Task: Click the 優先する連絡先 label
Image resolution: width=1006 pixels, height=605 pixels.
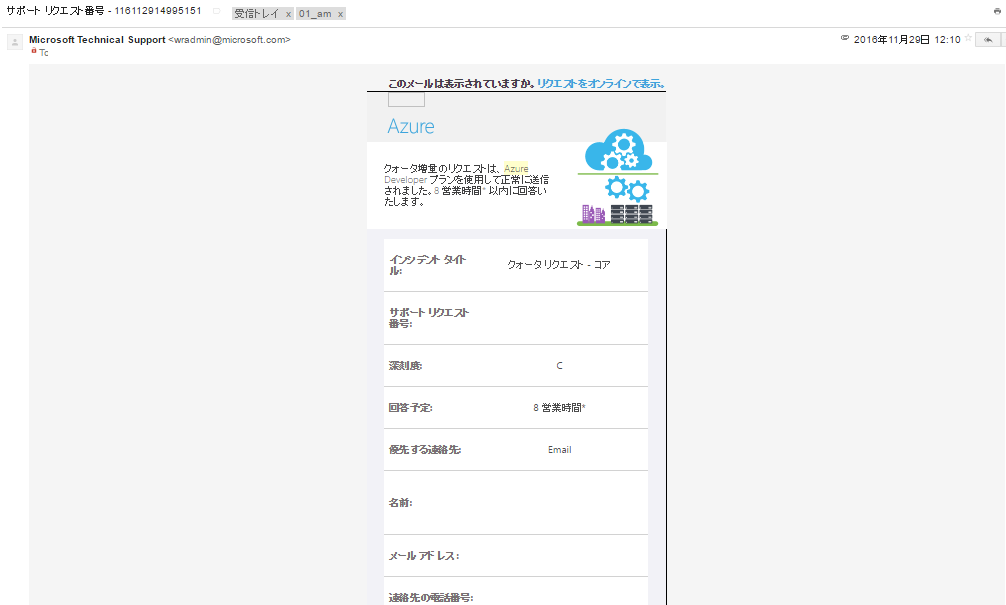Action: 425,450
